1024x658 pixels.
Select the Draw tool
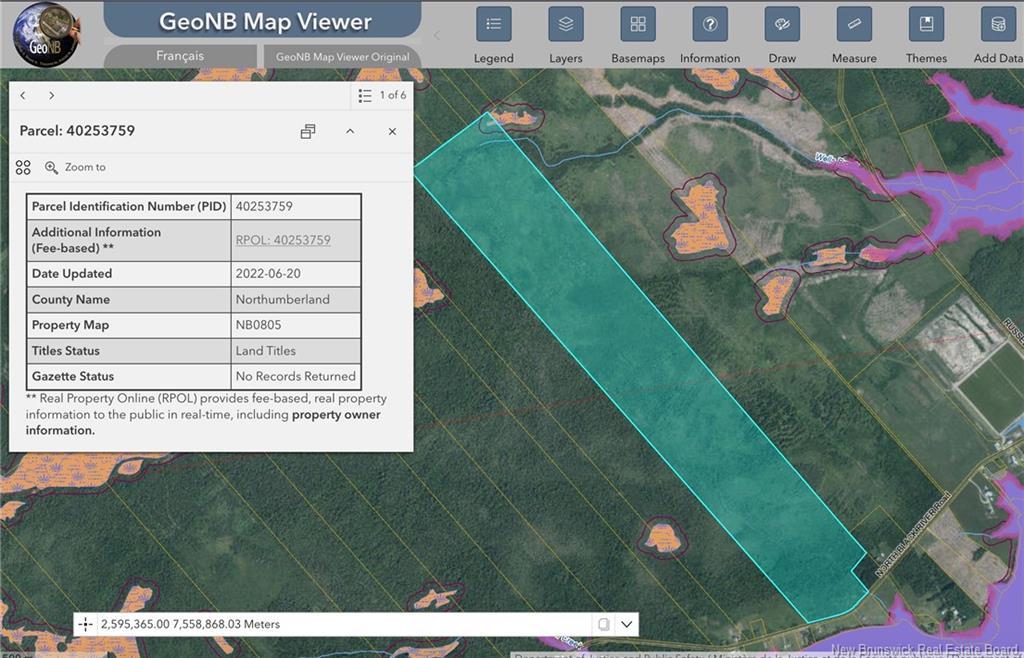click(782, 25)
